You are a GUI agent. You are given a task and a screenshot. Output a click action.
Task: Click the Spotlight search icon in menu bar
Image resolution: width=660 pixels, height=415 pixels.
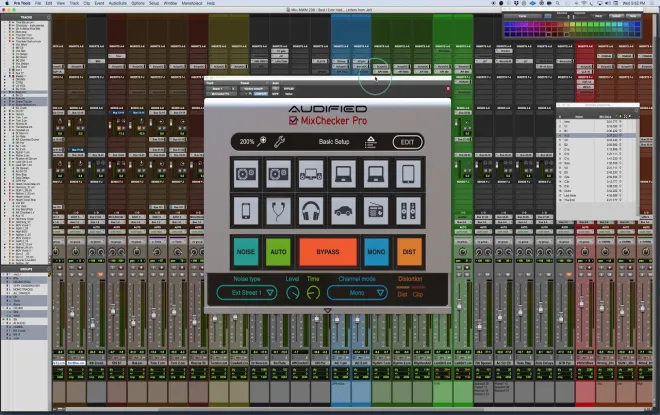coord(558,3)
